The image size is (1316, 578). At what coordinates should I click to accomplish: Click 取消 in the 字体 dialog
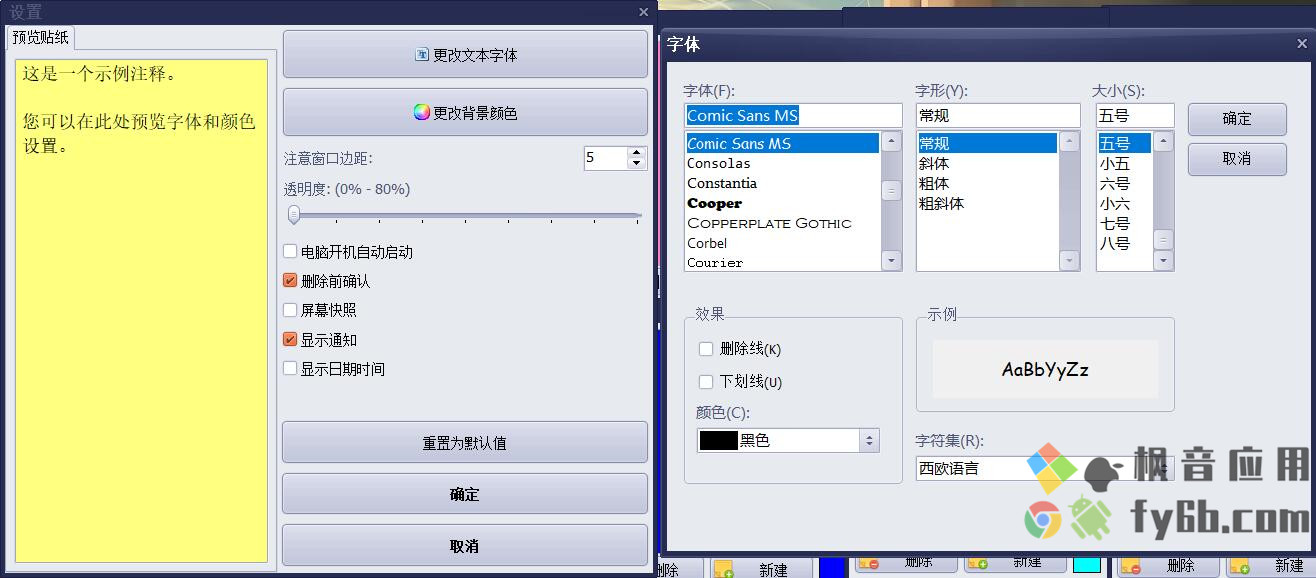pyautogui.click(x=1237, y=158)
